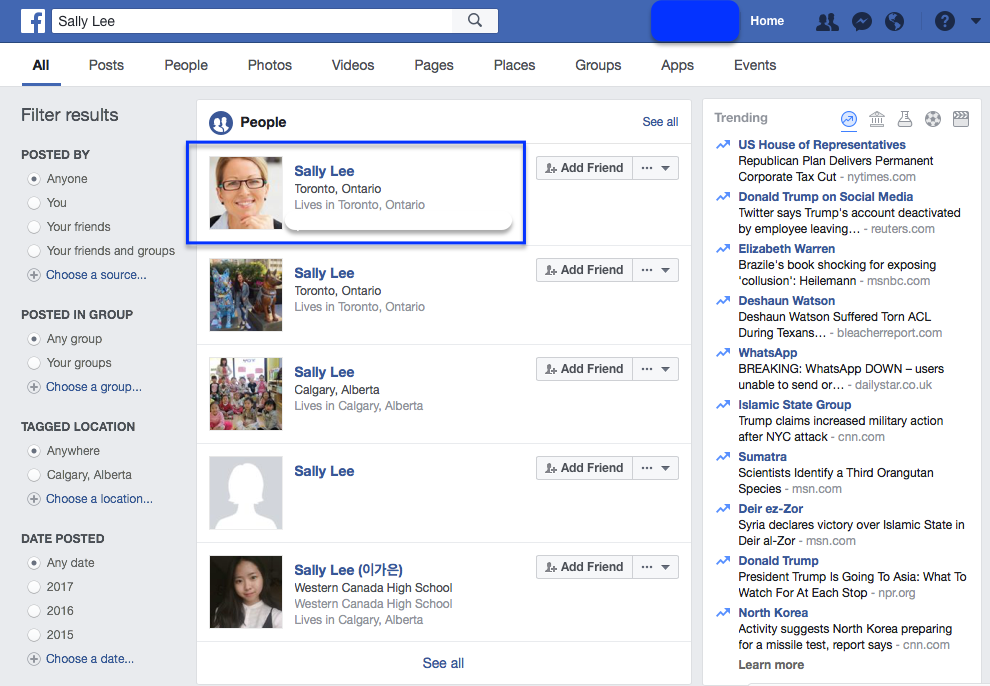Switch to the Groups tab
The width and height of the screenshot is (990, 686).
pos(598,65)
